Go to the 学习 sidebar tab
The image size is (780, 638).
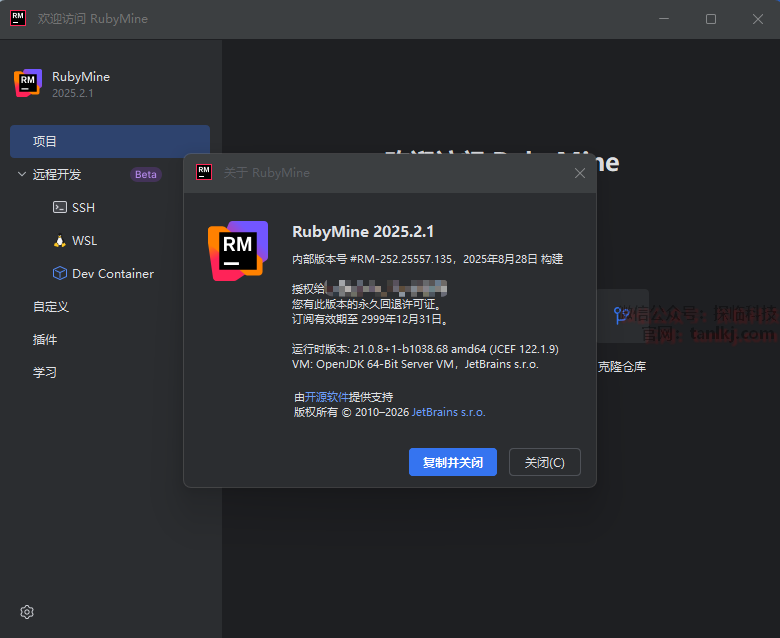click(45, 372)
